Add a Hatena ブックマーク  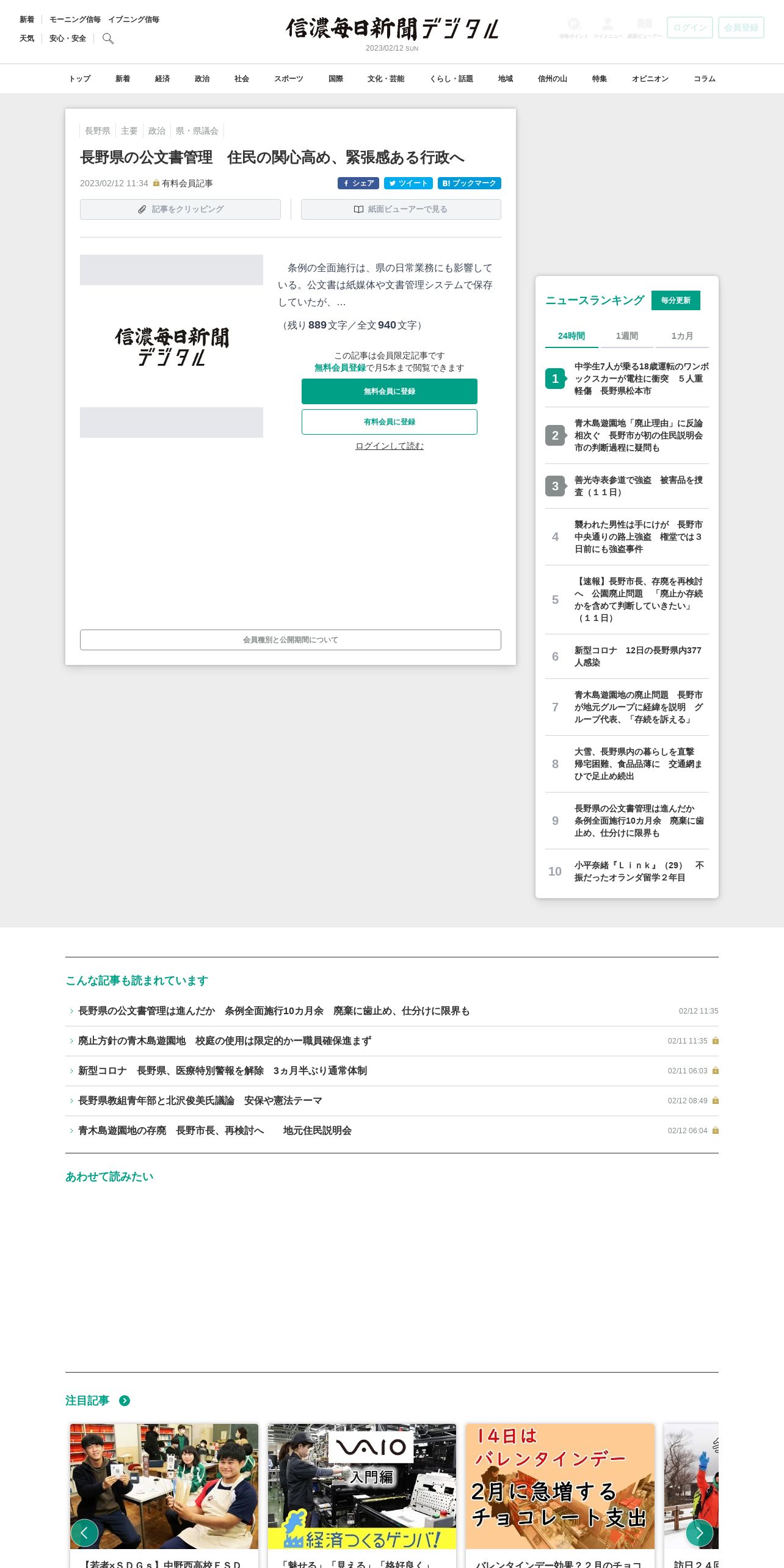point(470,183)
